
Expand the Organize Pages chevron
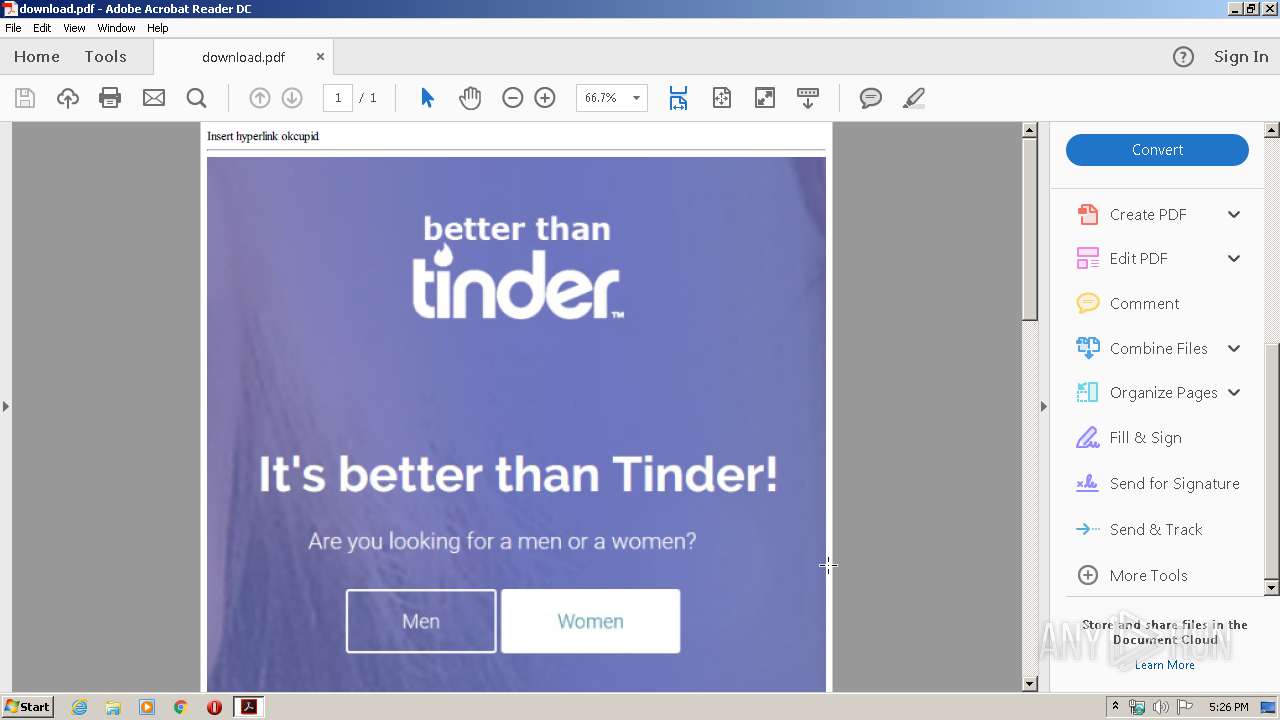click(1234, 392)
